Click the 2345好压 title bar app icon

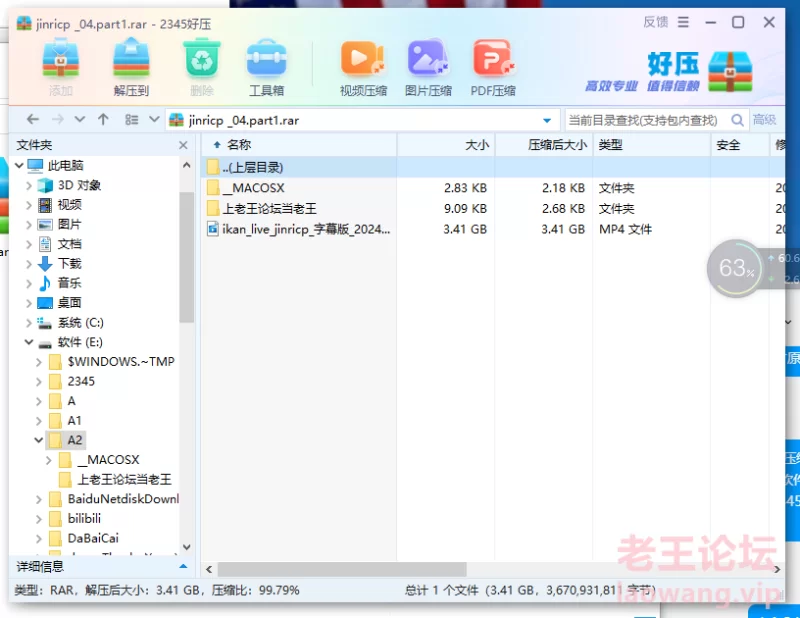pyautogui.click(x=24, y=23)
